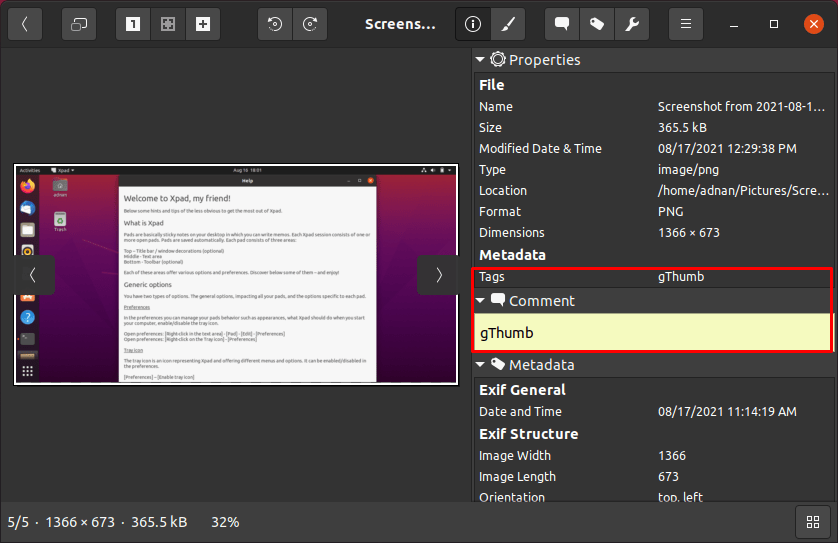838x543 pixels.
Task: Click the Comment section speech icon
Action: [498, 300]
